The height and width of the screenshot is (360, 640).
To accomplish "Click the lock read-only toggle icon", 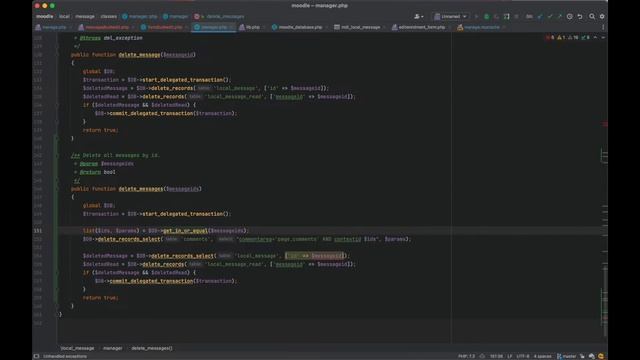I will coord(582,356).
